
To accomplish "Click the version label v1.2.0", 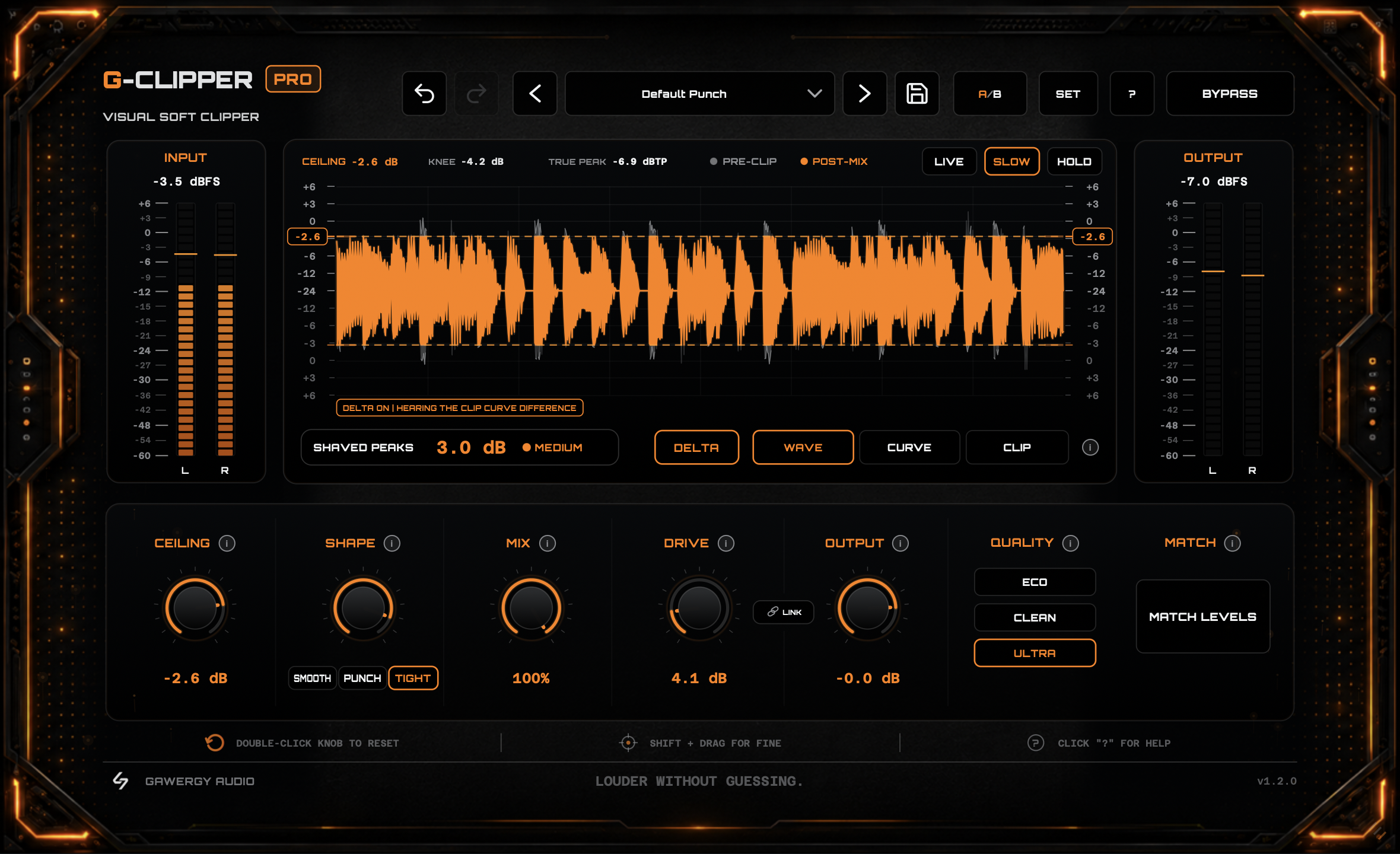I will [x=1277, y=781].
